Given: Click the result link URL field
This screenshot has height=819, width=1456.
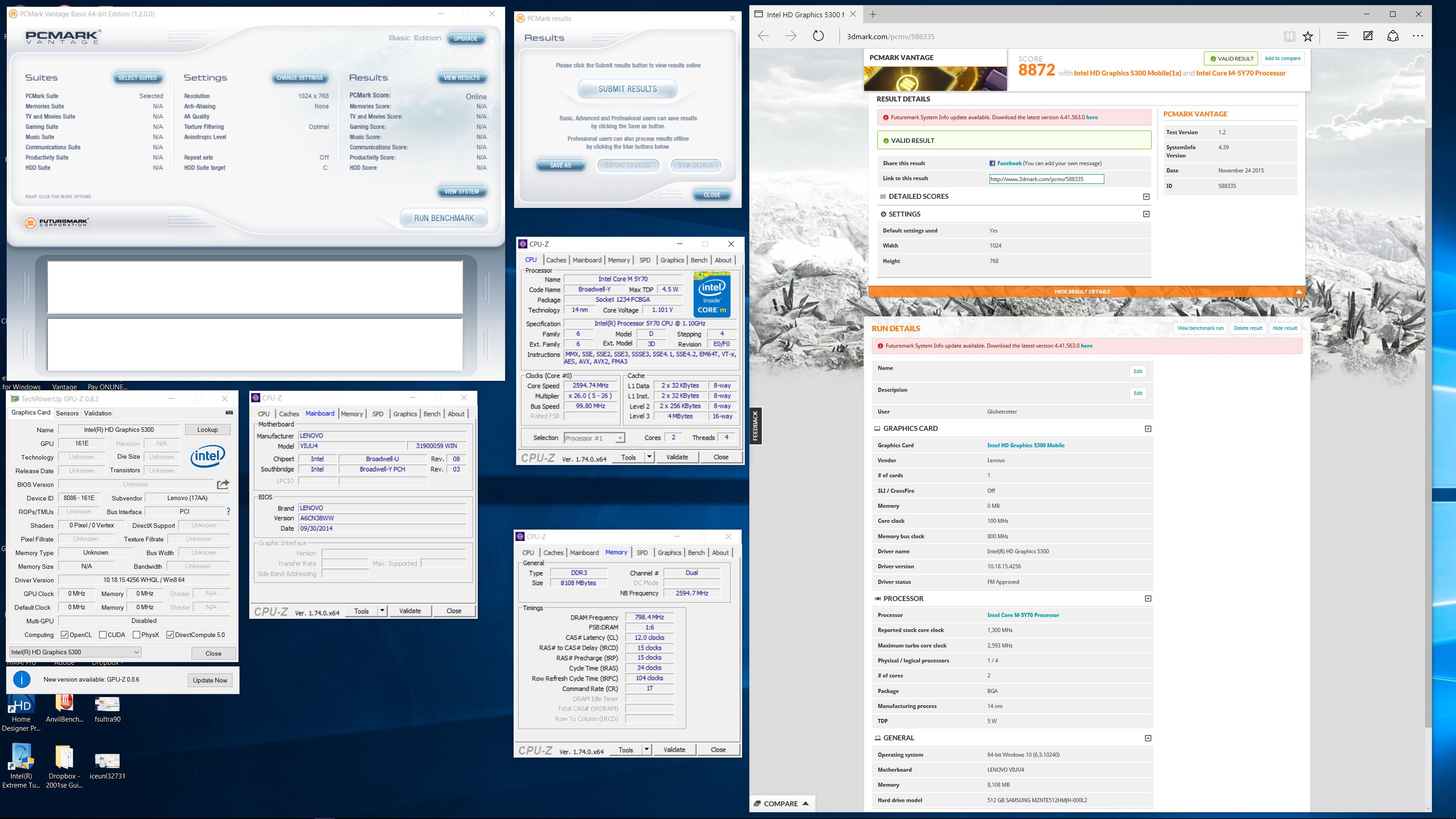Looking at the screenshot, I should [1046, 179].
